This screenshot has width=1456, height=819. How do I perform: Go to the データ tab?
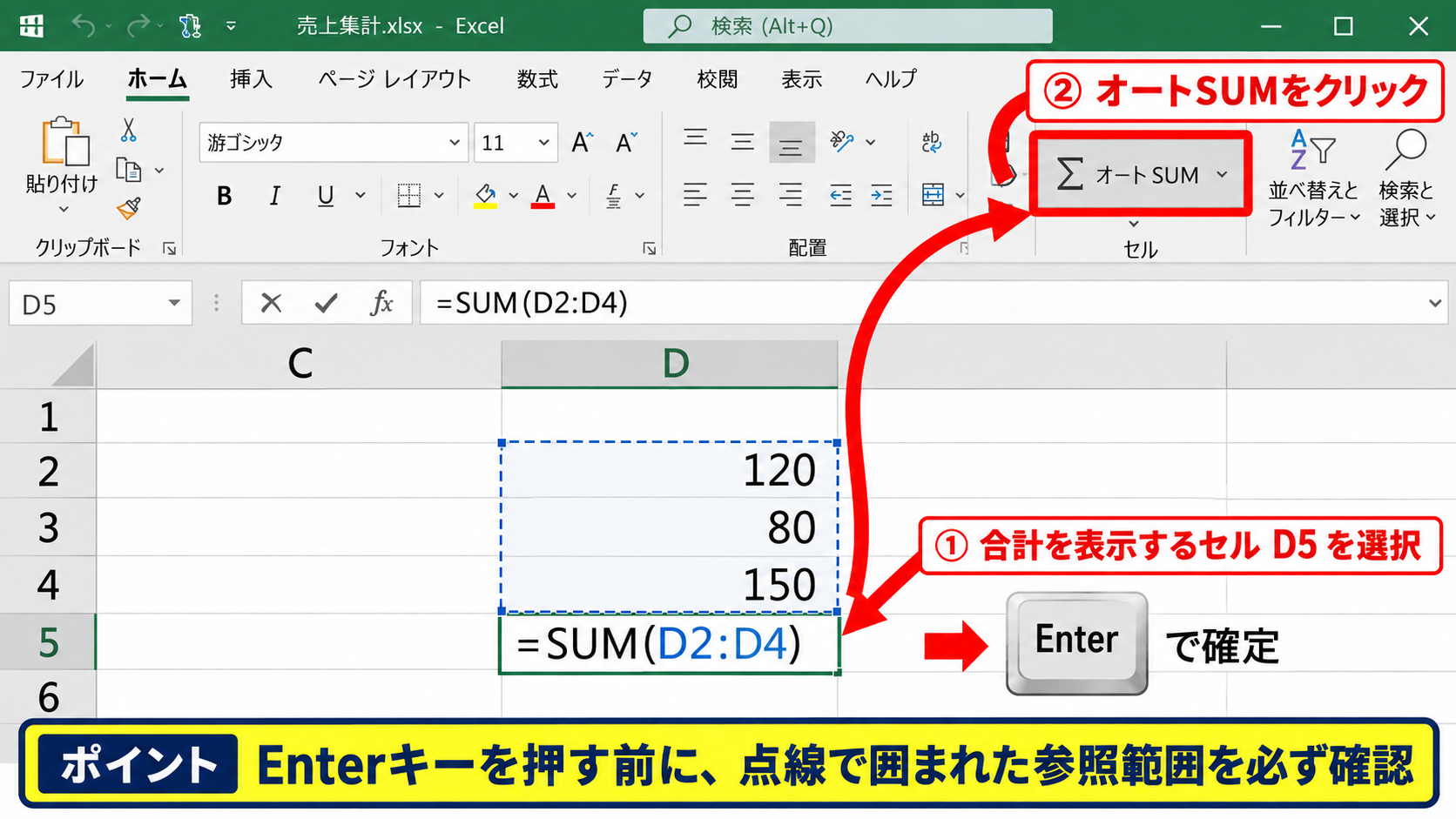click(627, 79)
